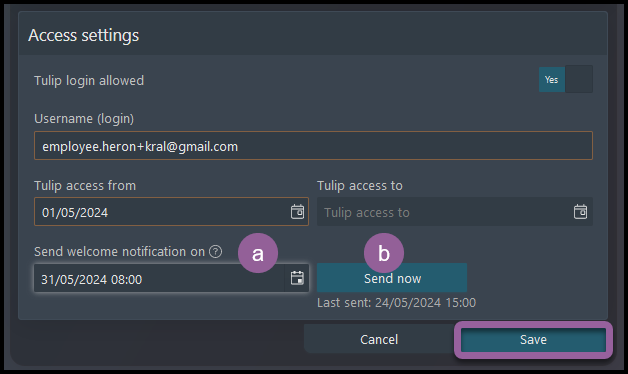Click the purple 'b' annotation marker
This screenshot has height=374, width=628.
click(384, 253)
